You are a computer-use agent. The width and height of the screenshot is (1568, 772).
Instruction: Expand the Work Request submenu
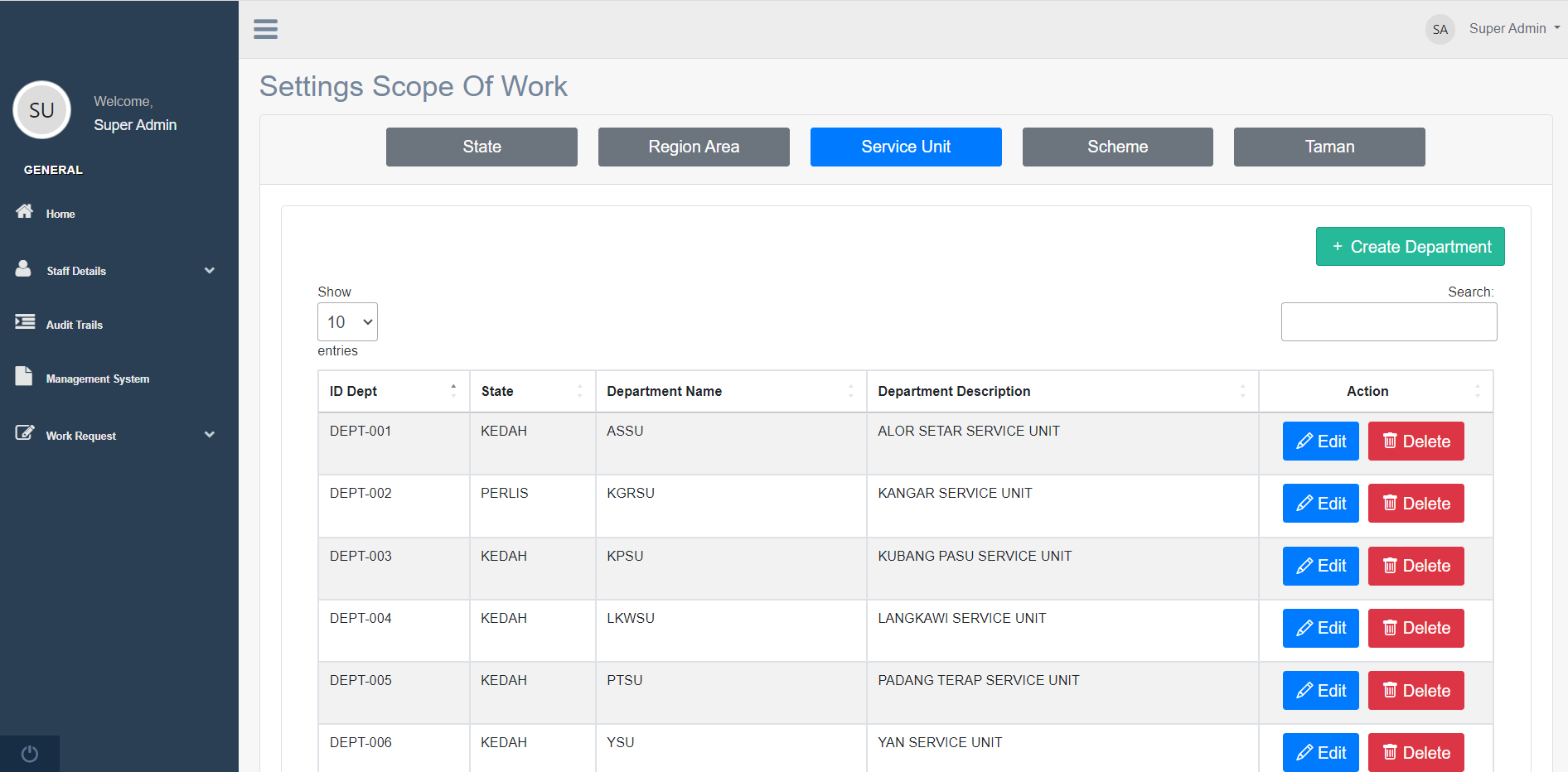click(x=209, y=435)
